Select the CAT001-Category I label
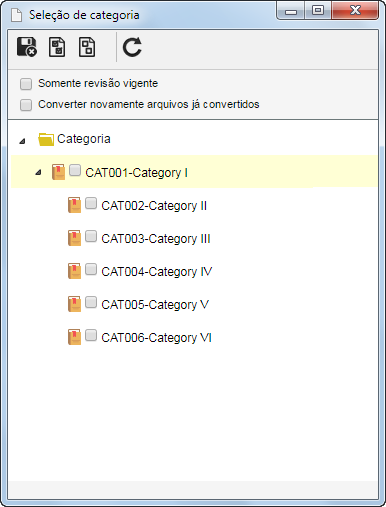The image size is (386, 507). [136, 173]
